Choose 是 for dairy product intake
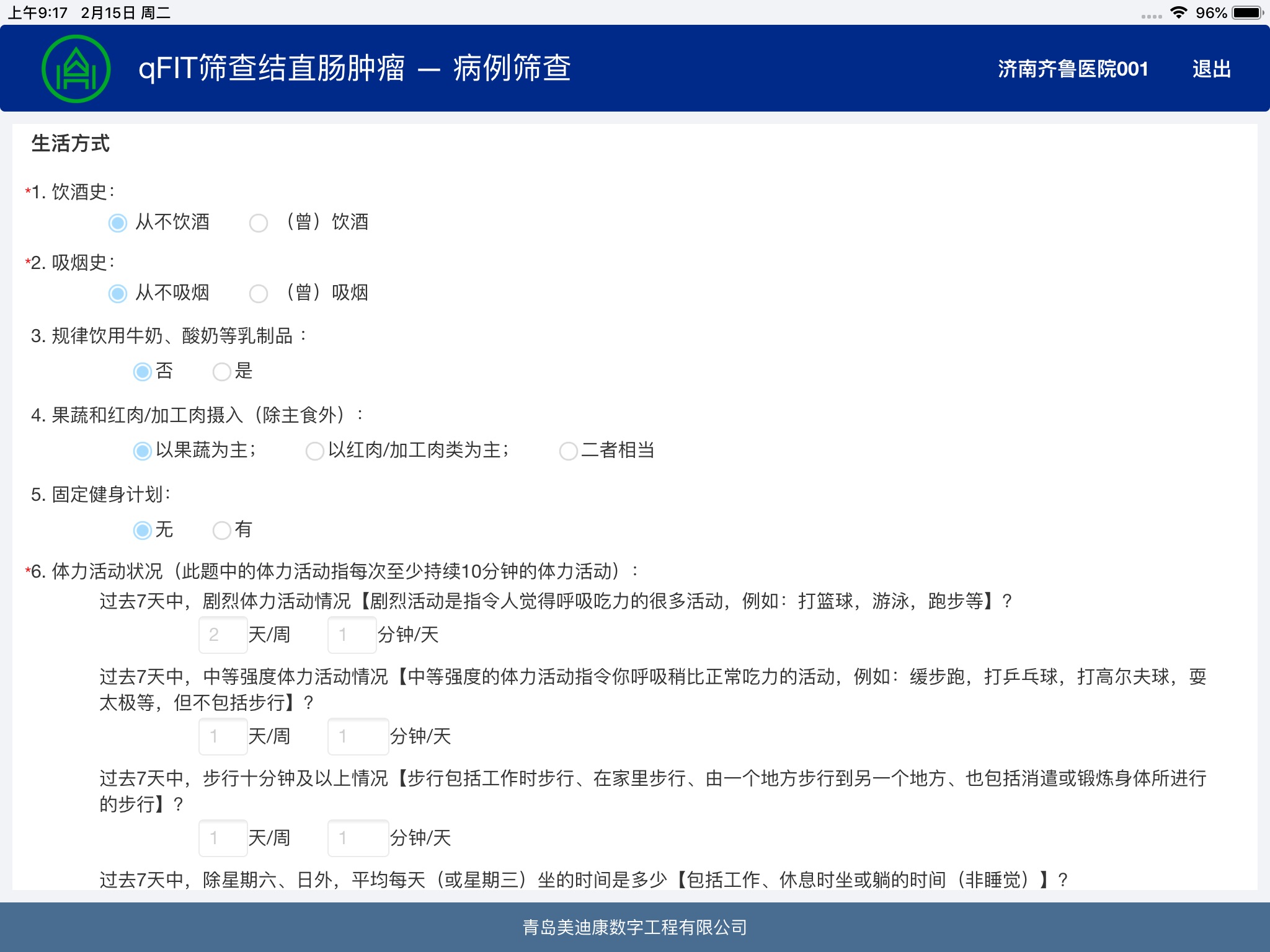The width and height of the screenshot is (1270, 952). tap(221, 372)
